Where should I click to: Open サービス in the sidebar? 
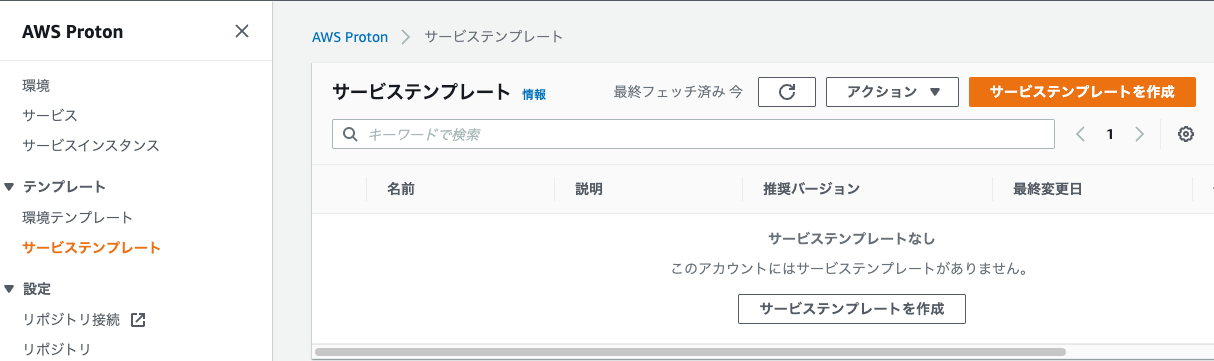50,116
